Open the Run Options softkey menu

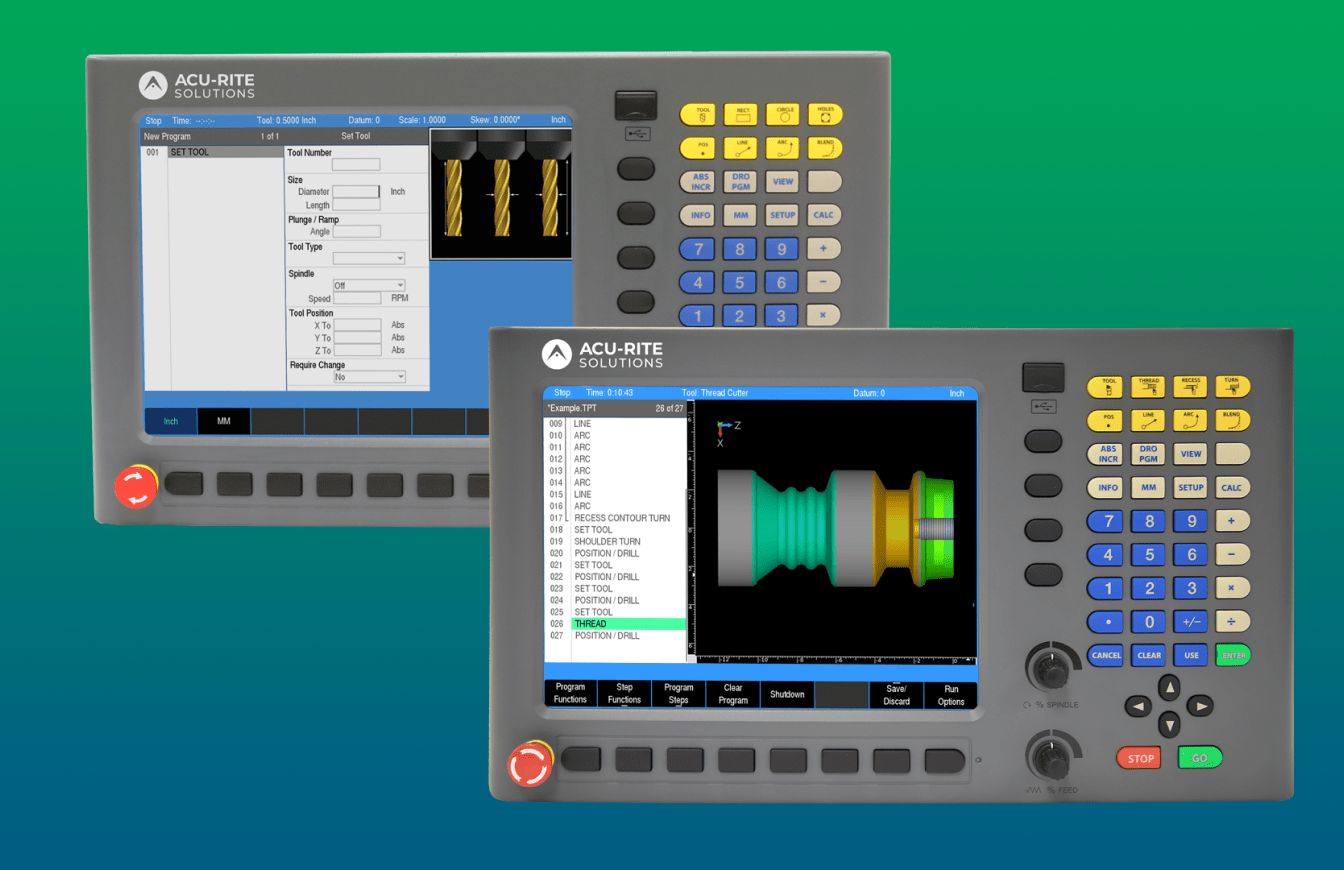point(950,694)
